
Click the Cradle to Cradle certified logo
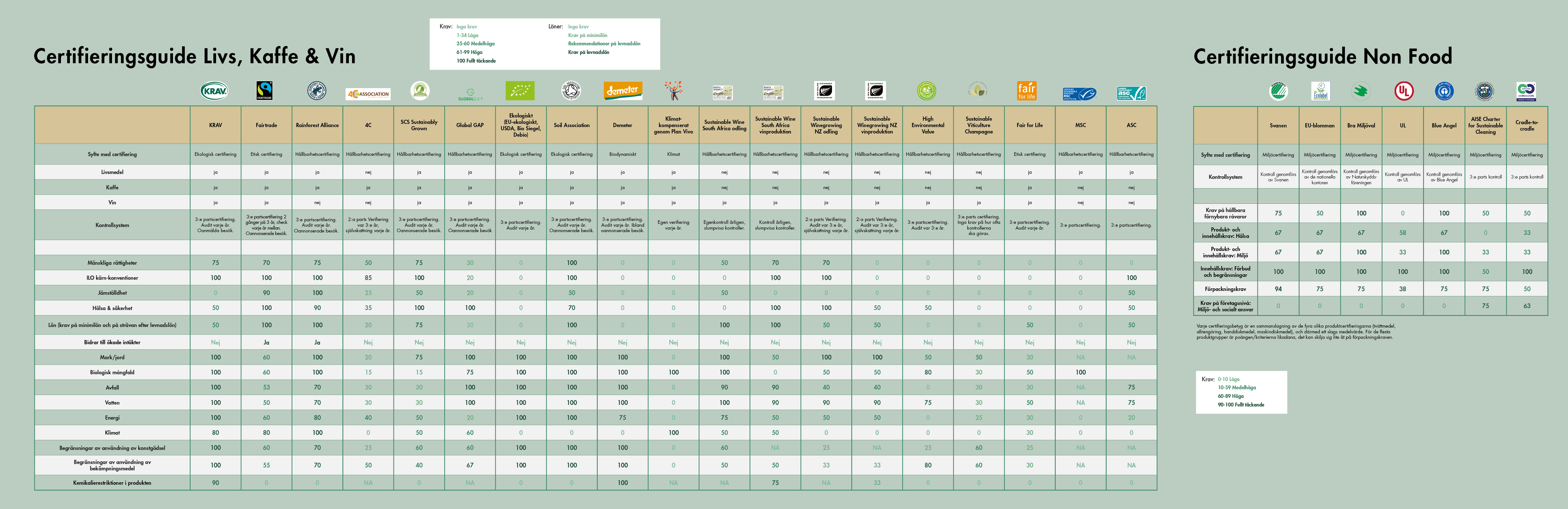(1526, 91)
